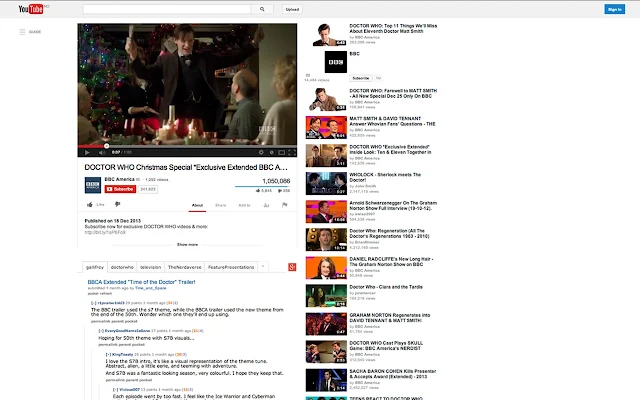Select the doctorwho subreddit tab
Viewport: 640px width, 400px height.
[122, 267]
